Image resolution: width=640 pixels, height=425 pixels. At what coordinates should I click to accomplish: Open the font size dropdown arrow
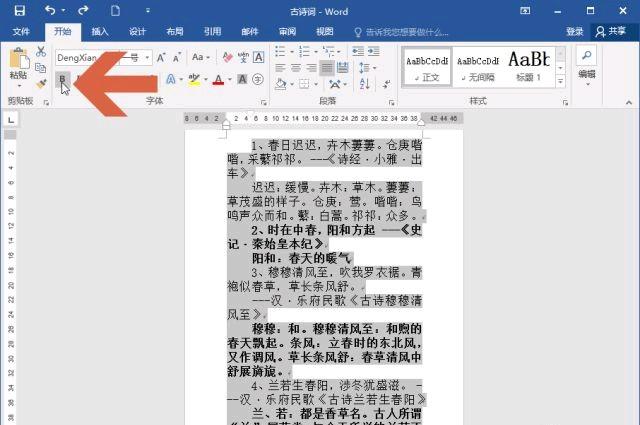click(x=147, y=58)
